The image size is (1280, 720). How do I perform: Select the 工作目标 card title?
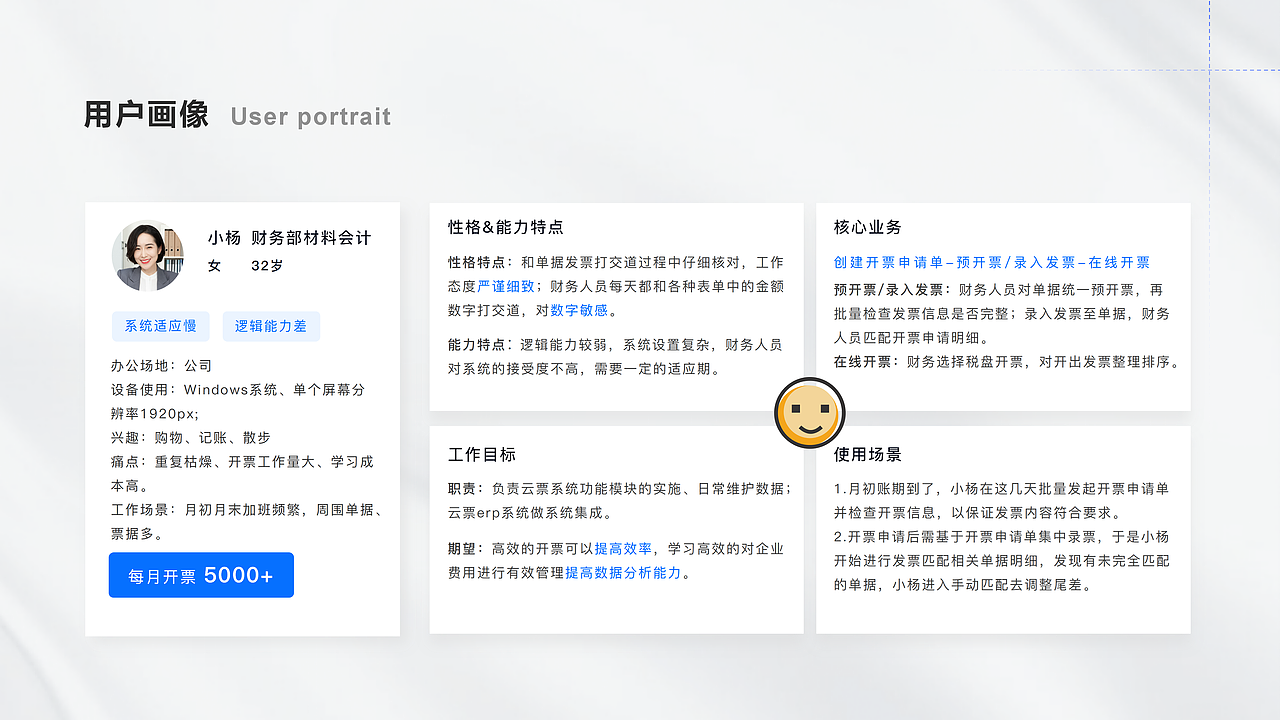tap(481, 454)
